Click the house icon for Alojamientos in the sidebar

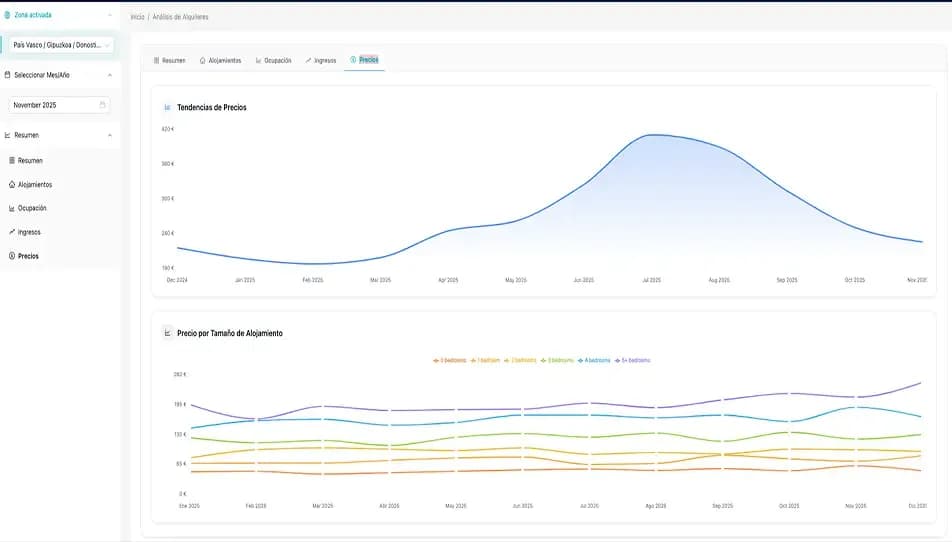[x=12, y=185]
